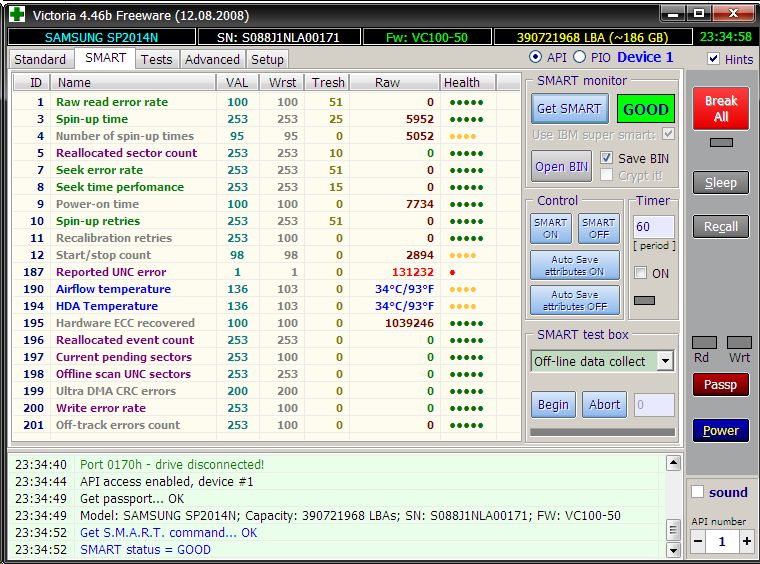Click the log scrollbar down arrow
The image size is (760, 564).
673,549
